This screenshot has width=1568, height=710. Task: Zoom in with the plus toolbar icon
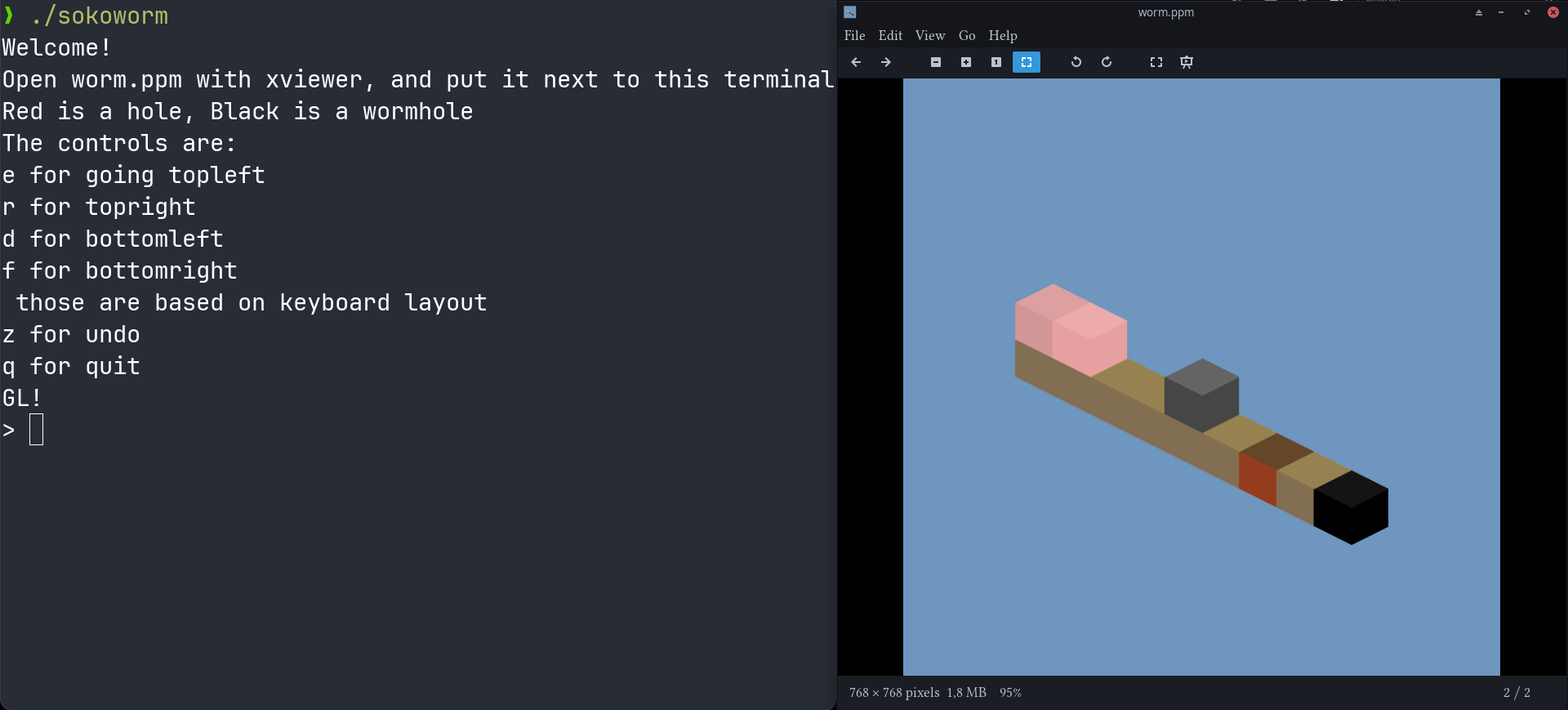[966, 62]
